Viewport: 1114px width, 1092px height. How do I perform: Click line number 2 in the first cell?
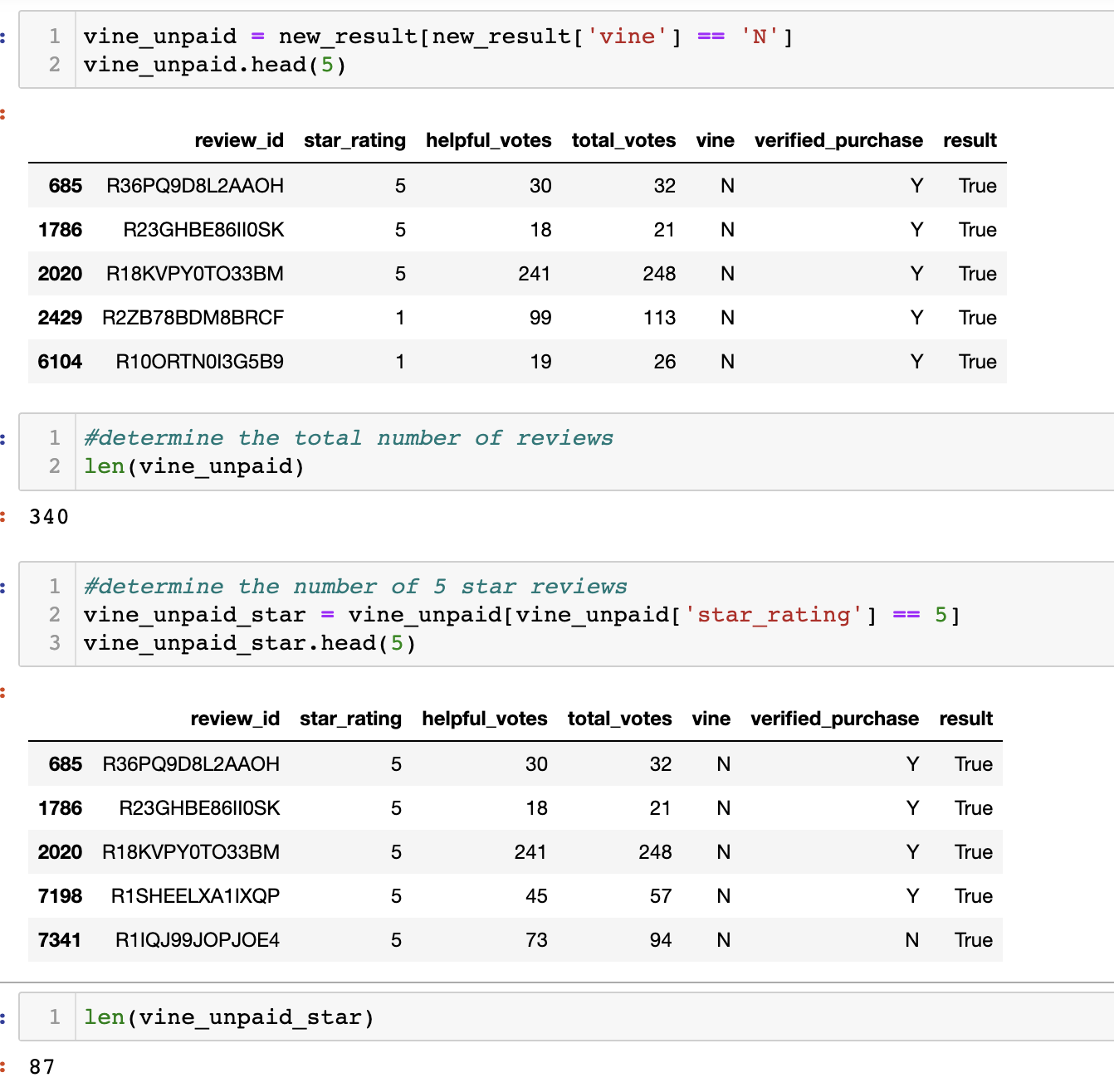pyautogui.click(x=53, y=65)
